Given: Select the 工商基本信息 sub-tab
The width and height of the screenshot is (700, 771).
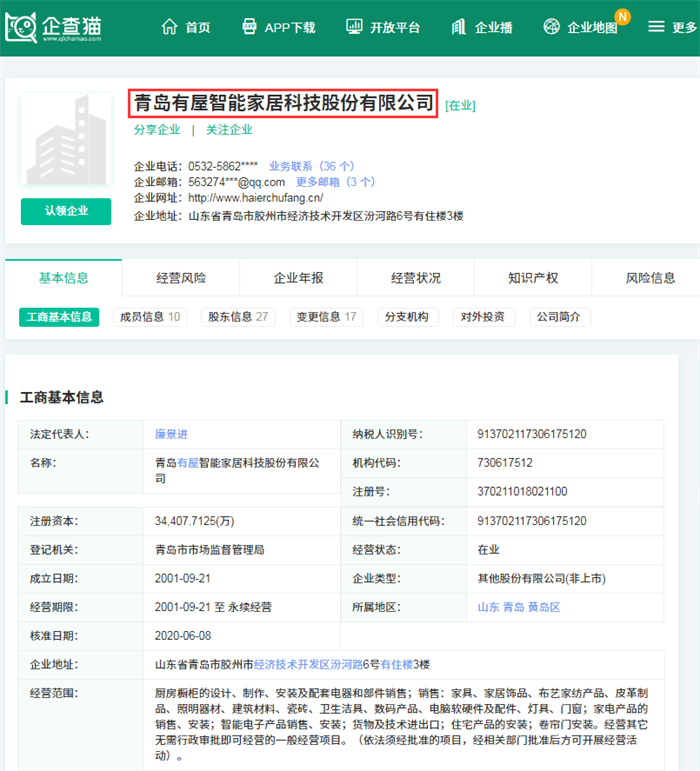Looking at the screenshot, I should click(x=59, y=317).
